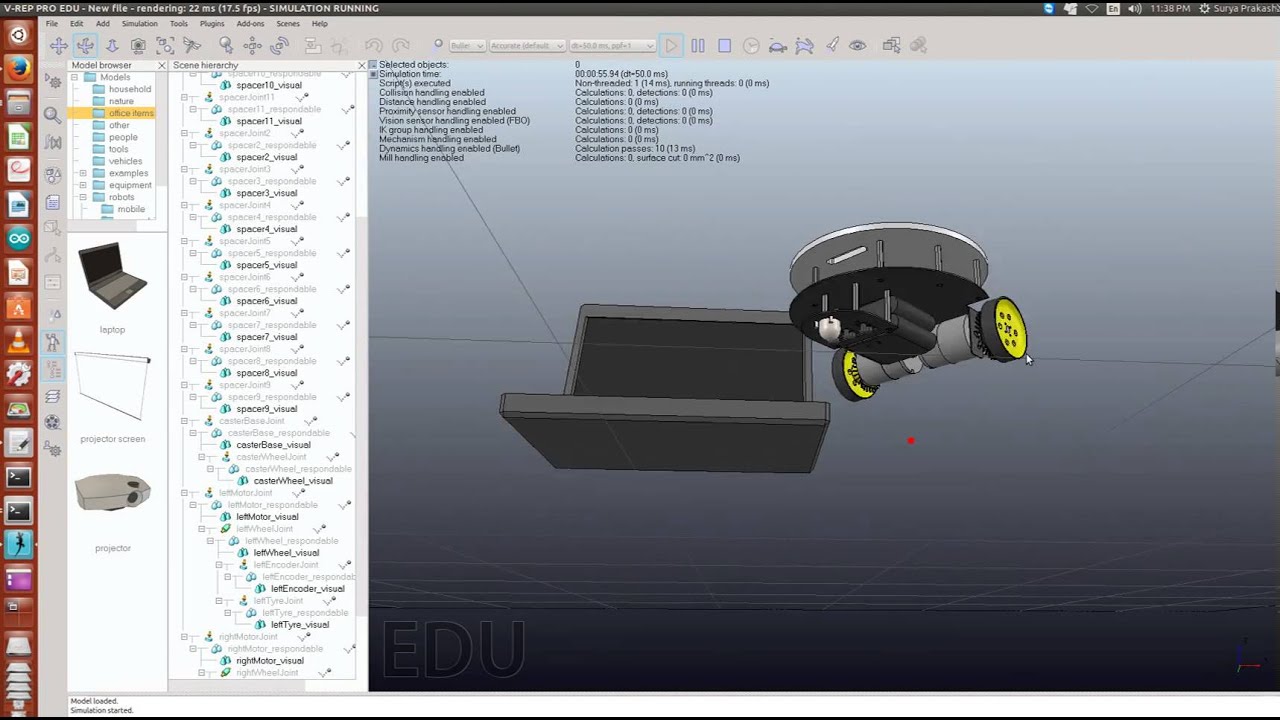Image resolution: width=1280 pixels, height=720 pixels.
Task: Toggle visualization with the eye icon
Action: coord(858,45)
